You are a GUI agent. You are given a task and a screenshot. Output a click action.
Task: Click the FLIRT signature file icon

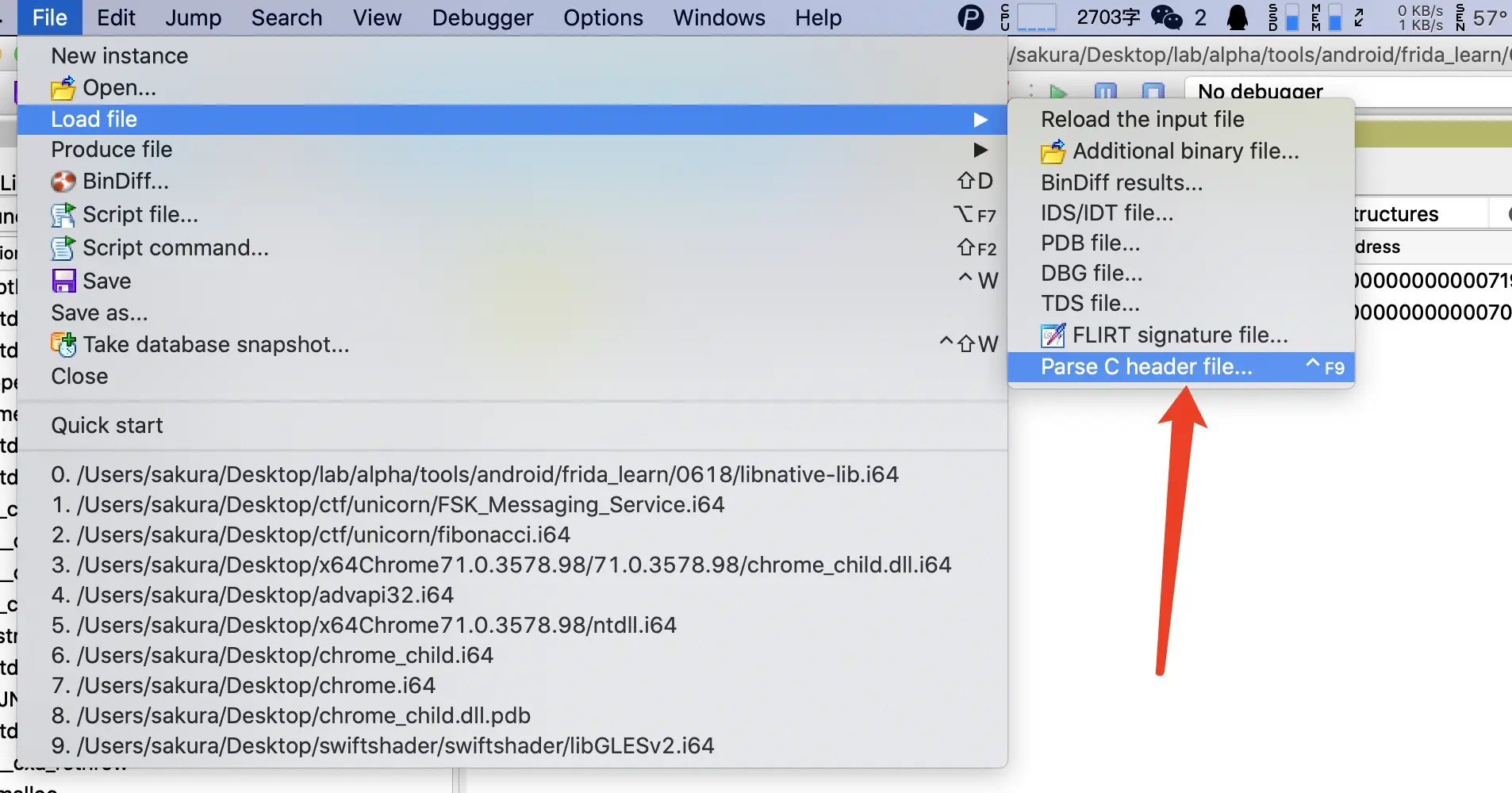coord(1053,335)
